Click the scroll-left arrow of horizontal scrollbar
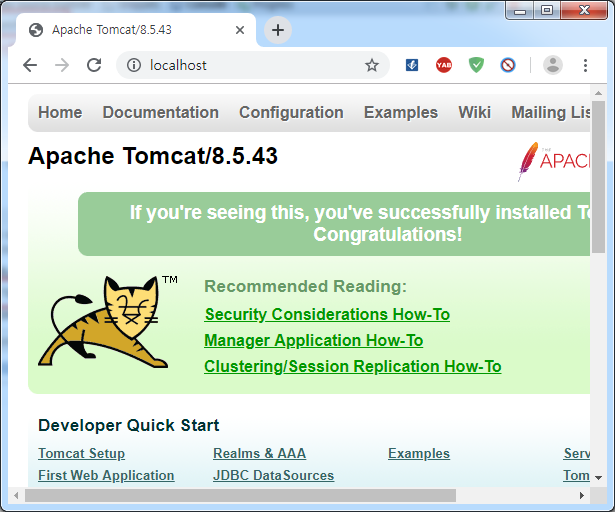Screen dimensions: 615x512 [x=16, y=496]
